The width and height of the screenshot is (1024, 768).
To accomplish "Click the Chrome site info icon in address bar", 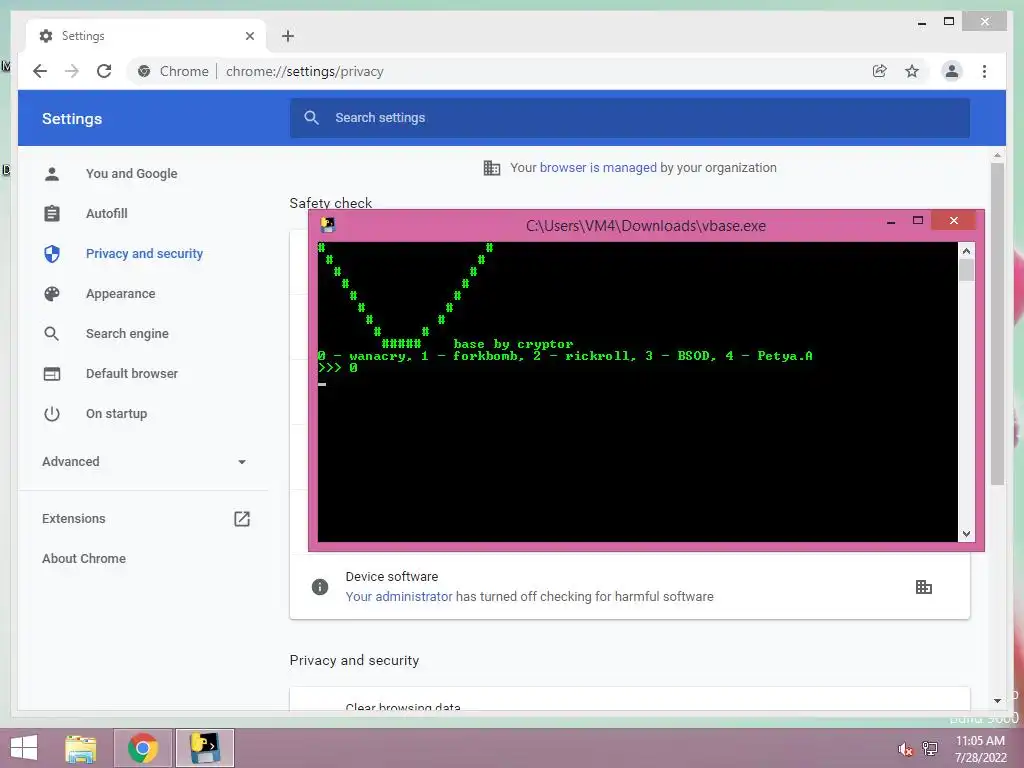I will (x=144, y=71).
